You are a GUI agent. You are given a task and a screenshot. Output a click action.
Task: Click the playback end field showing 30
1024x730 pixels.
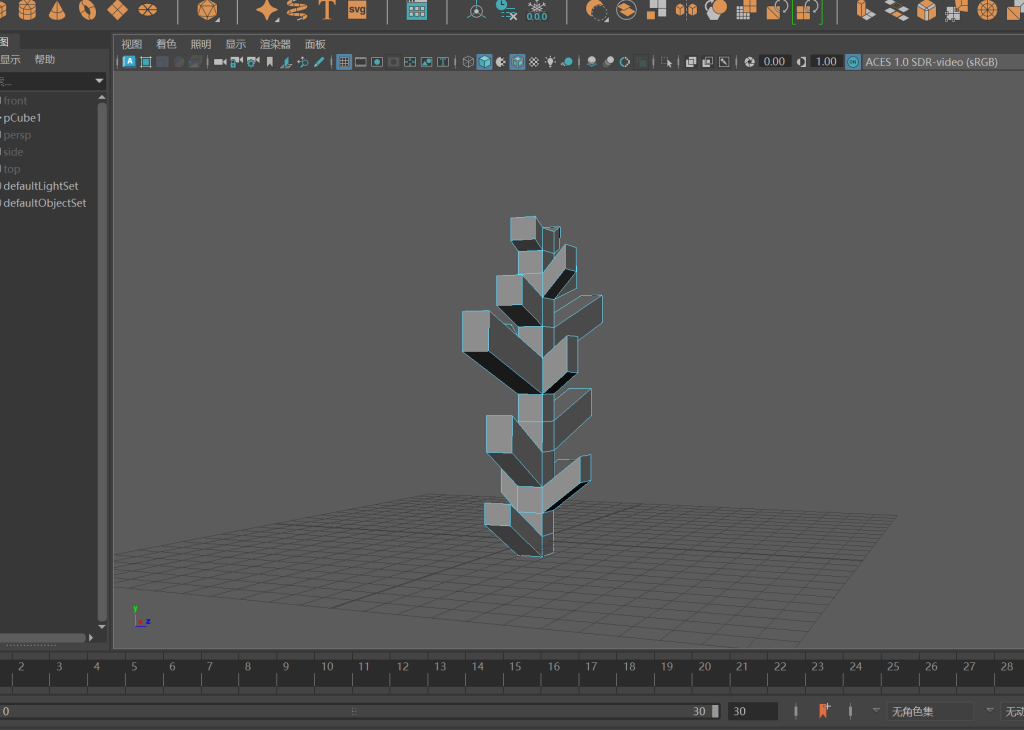pos(753,711)
